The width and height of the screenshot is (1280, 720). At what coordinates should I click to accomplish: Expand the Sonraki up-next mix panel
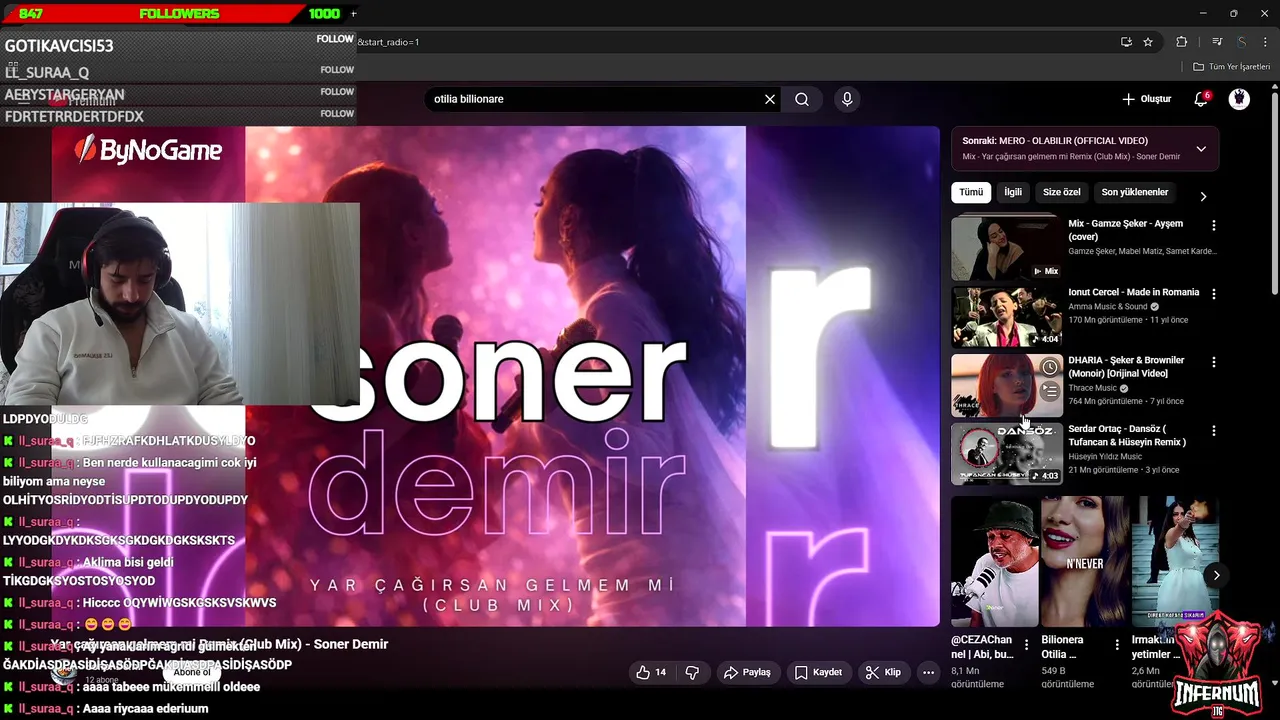point(1201,148)
